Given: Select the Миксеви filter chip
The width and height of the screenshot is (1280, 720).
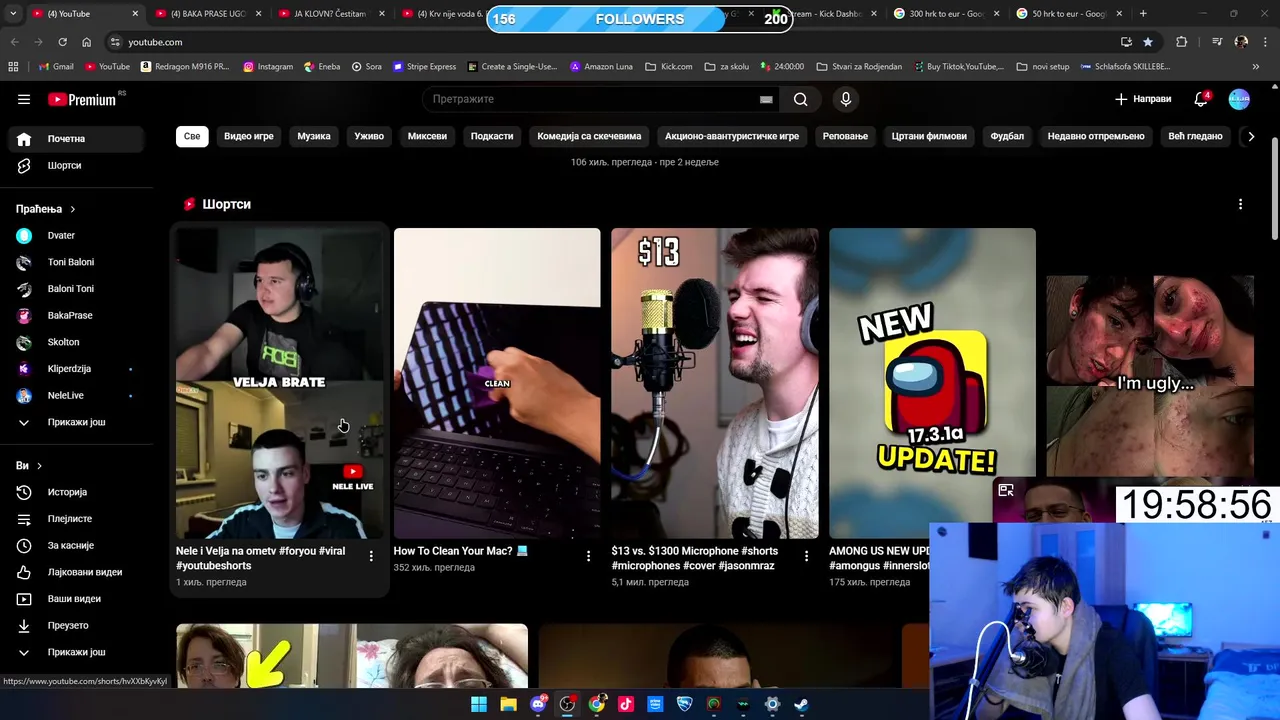Looking at the screenshot, I should [x=427, y=136].
